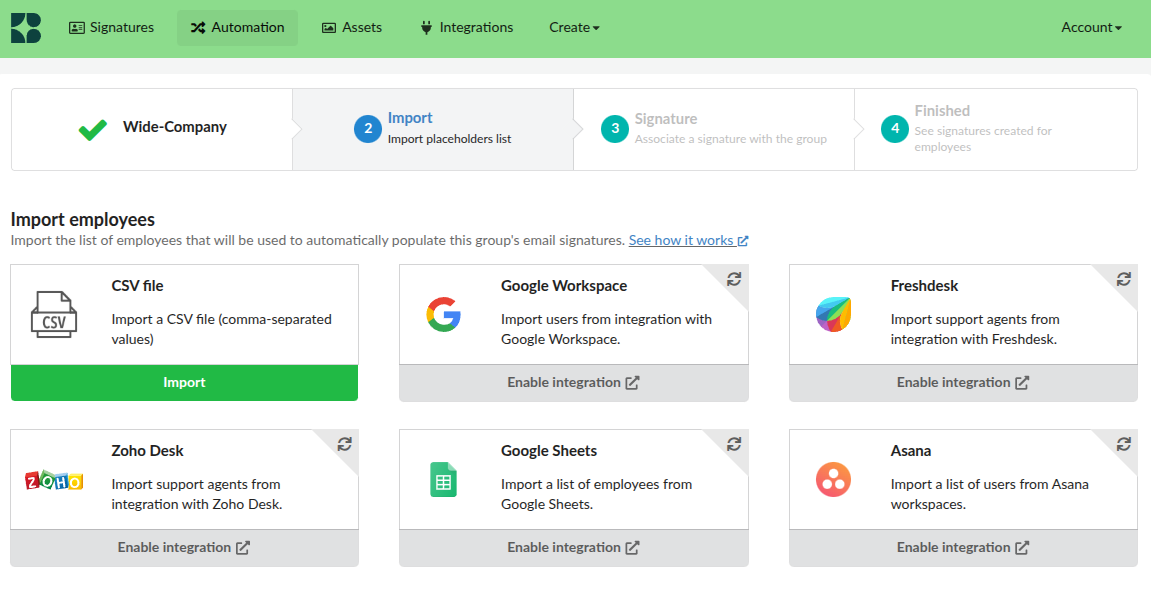Click the green checkmark beside Wide-Company
This screenshot has height=590, width=1151.
[x=91, y=129]
